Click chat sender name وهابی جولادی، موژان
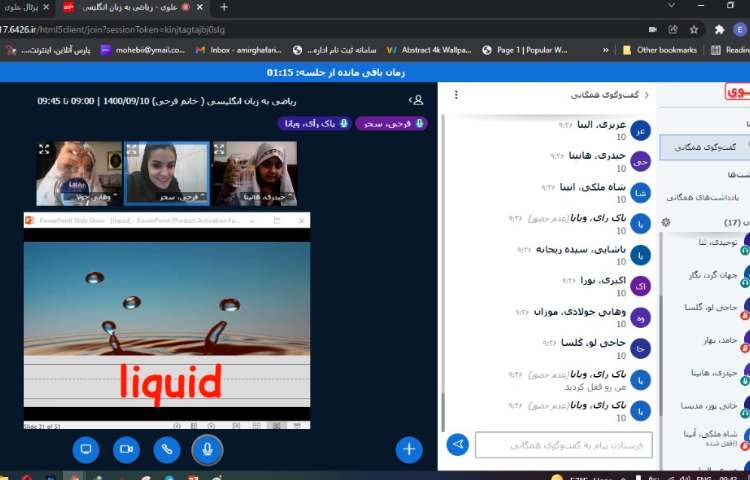750x480 pixels. click(580, 312)
